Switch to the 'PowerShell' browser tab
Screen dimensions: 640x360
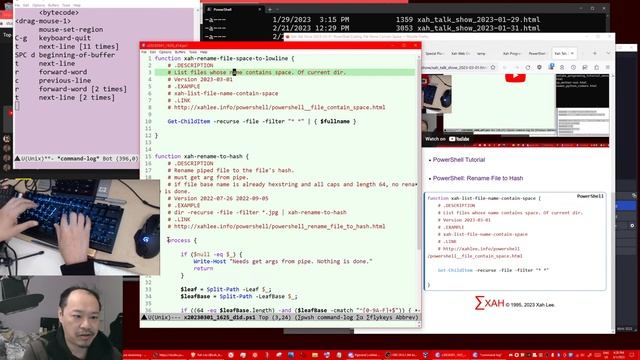[537, 53]
